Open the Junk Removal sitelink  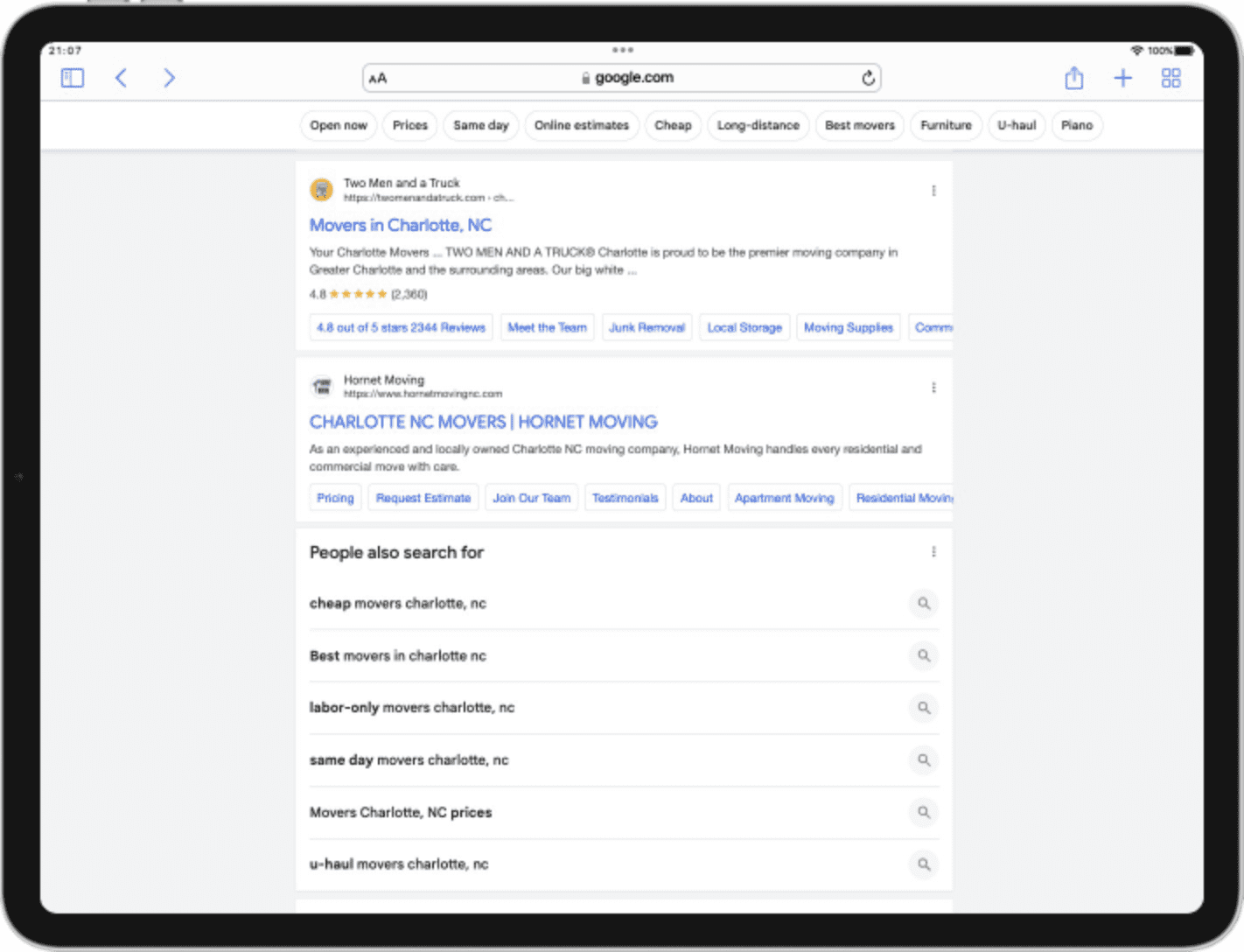click(x=647, y=327)
